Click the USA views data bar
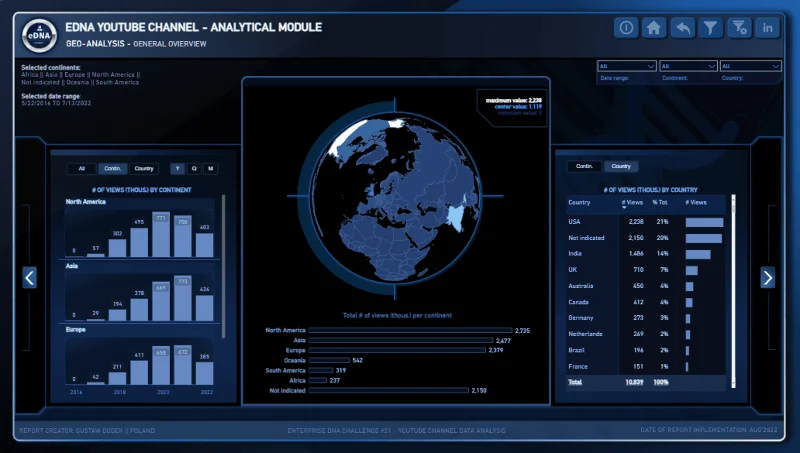Viewport: 800px width, 453px height. (705, 222)
